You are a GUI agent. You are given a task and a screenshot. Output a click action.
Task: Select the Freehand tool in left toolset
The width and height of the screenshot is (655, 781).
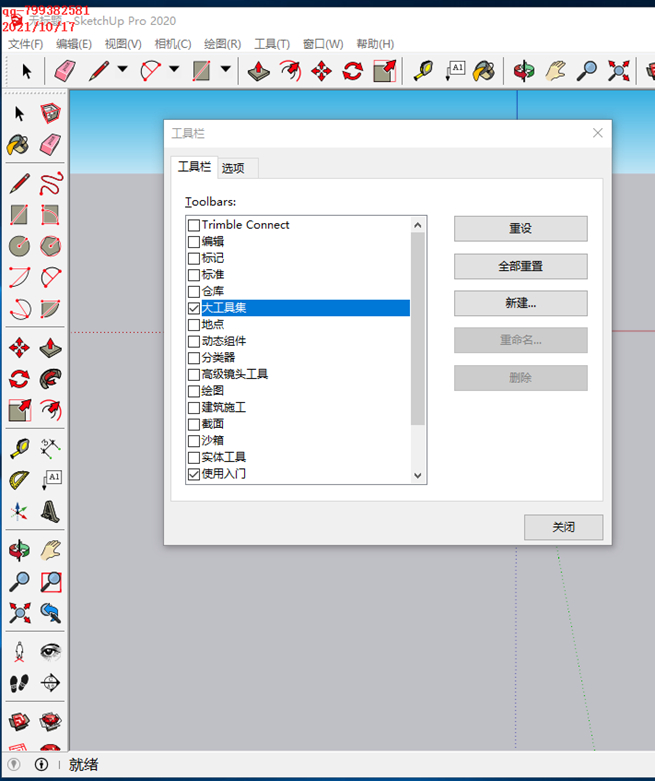[50, 184]
